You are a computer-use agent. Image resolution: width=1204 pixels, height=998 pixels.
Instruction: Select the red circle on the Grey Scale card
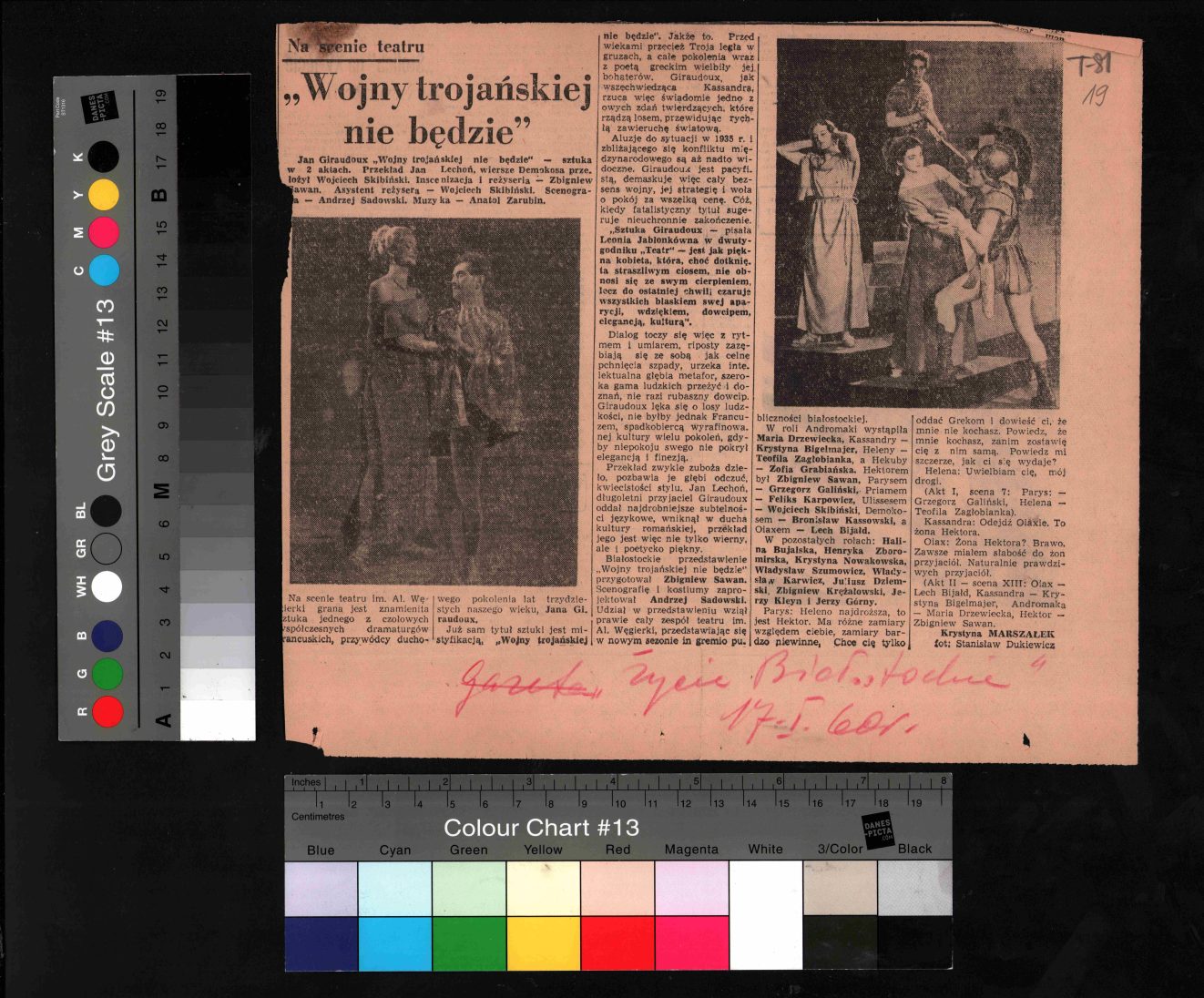(107, 711)
